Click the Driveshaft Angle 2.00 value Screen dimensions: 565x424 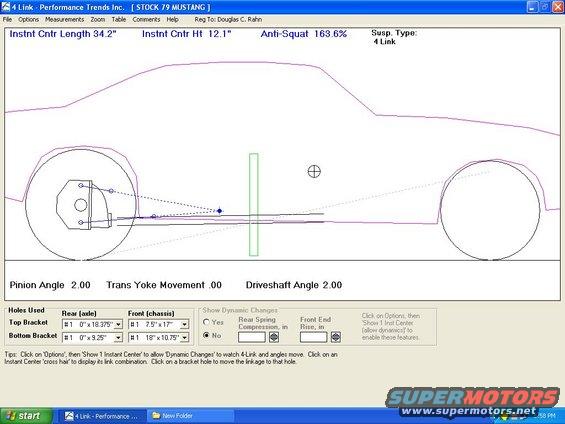294,285
